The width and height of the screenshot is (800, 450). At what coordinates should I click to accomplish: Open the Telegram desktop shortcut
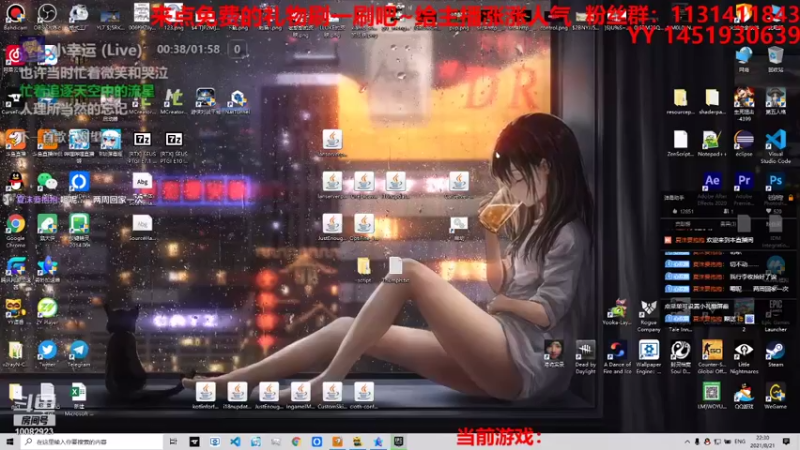point(79,354)
